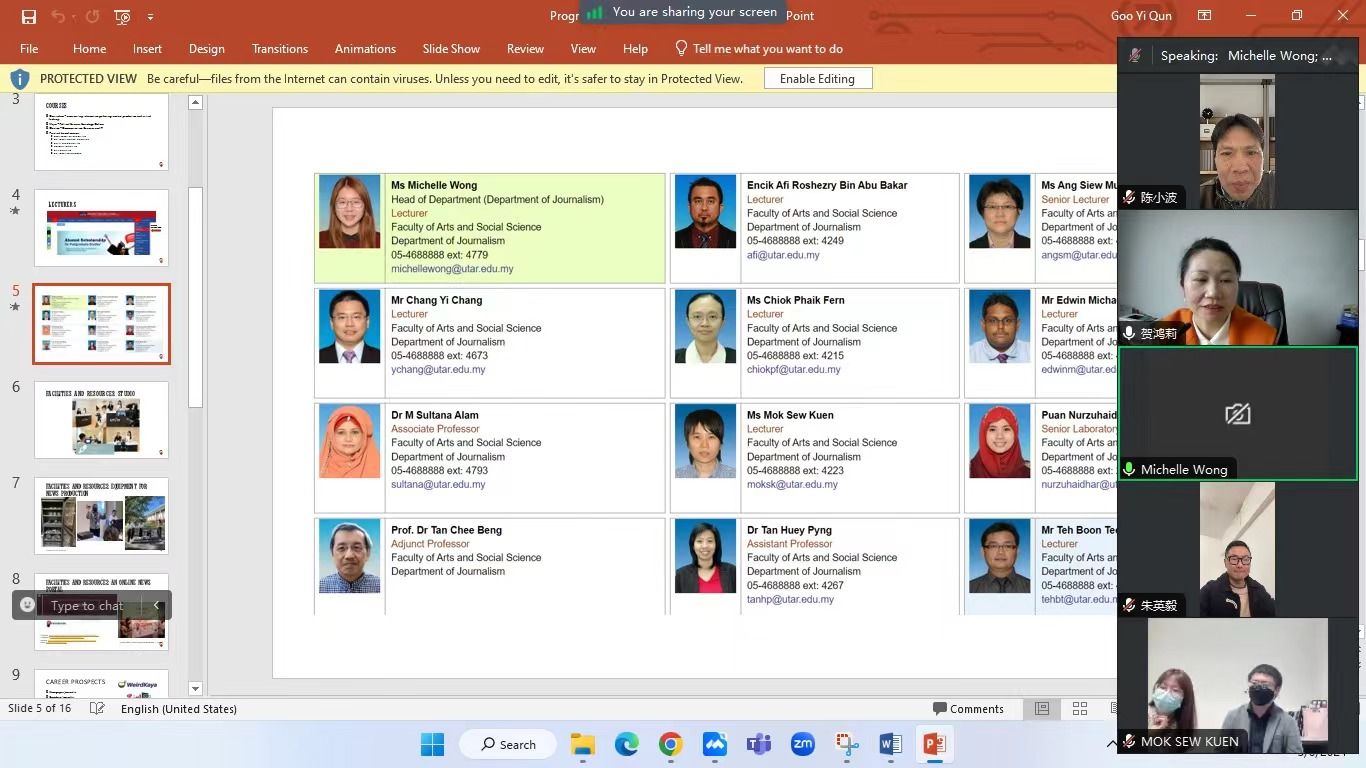
Task: Open Microsoft Teams from the taskbar
Action: click(758, 744)
